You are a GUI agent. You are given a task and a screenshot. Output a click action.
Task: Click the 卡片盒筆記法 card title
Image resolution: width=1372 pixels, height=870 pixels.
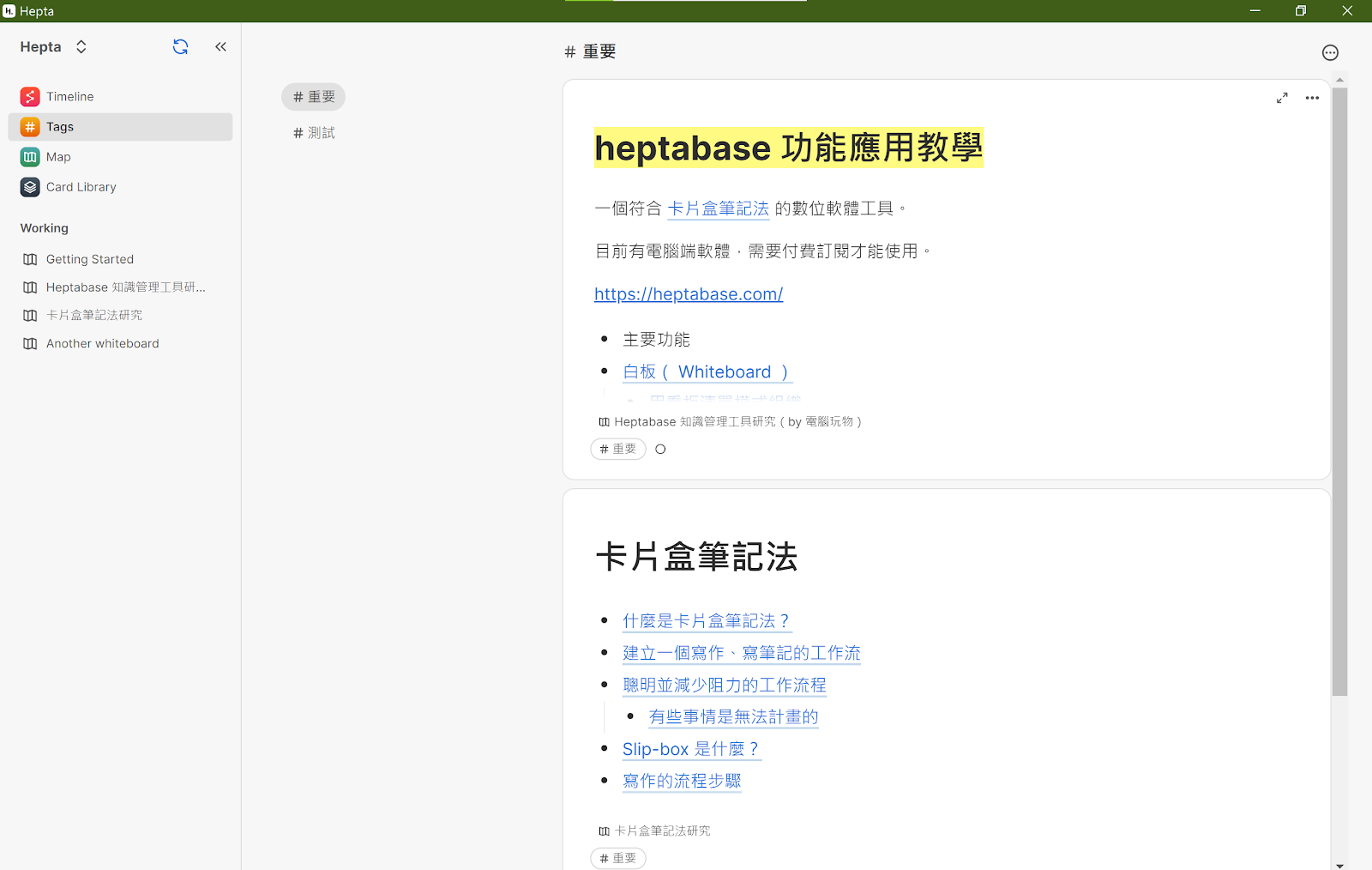[x=696, y=557]
